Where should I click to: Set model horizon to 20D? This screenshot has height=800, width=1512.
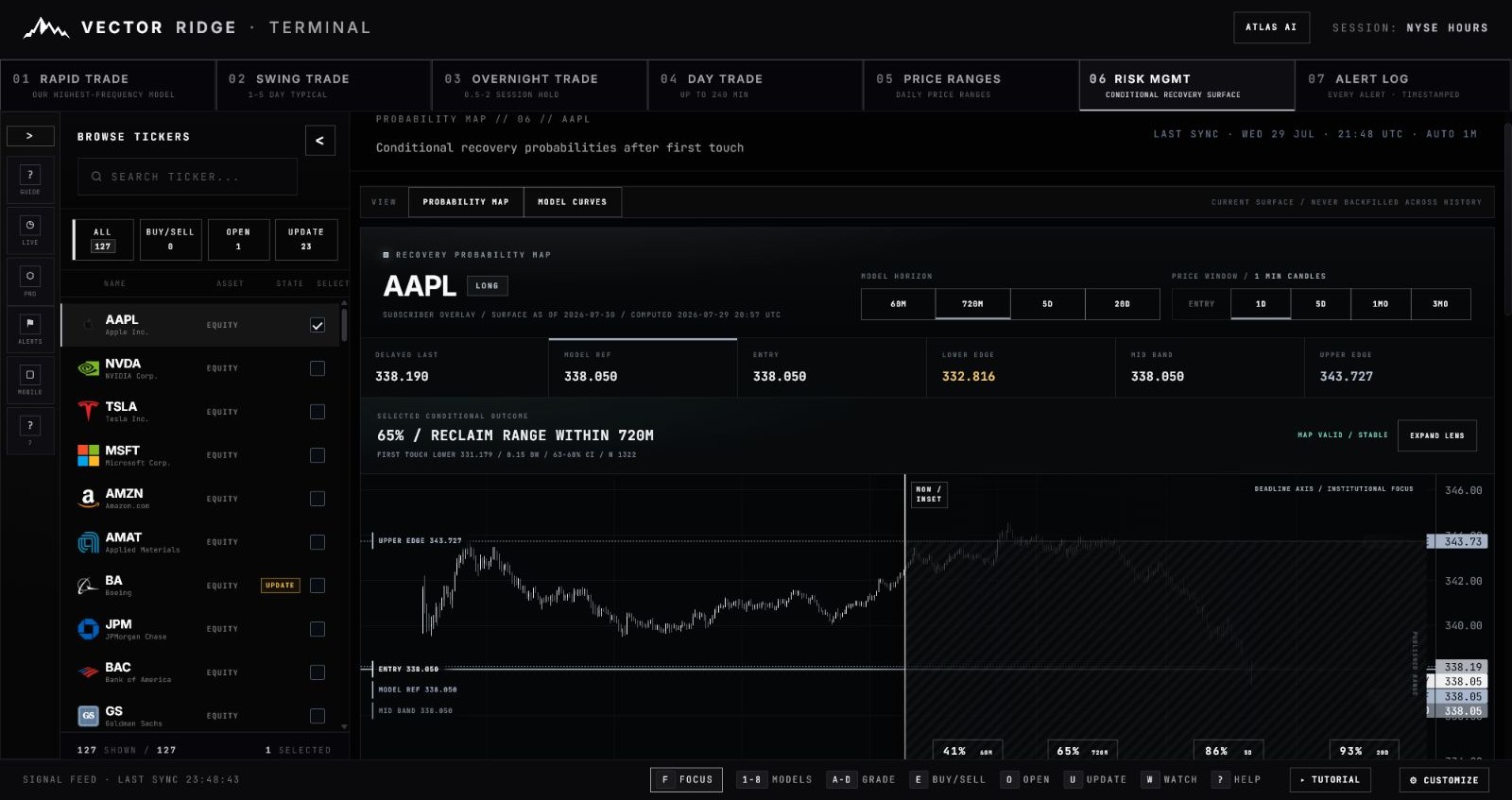tap(1123, 304)
